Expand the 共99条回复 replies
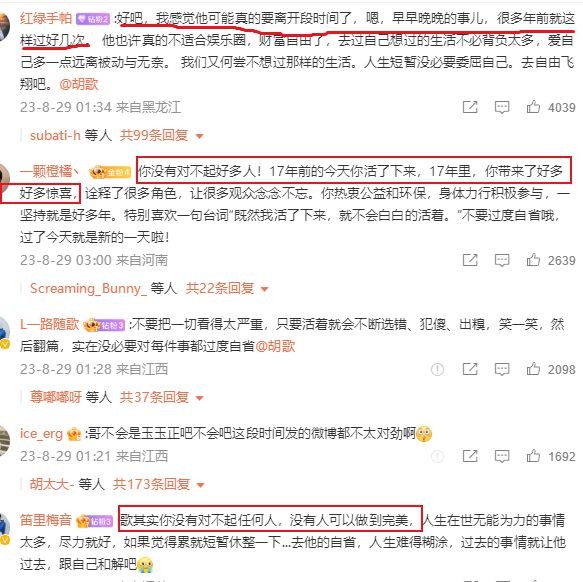 click(161, 135)
